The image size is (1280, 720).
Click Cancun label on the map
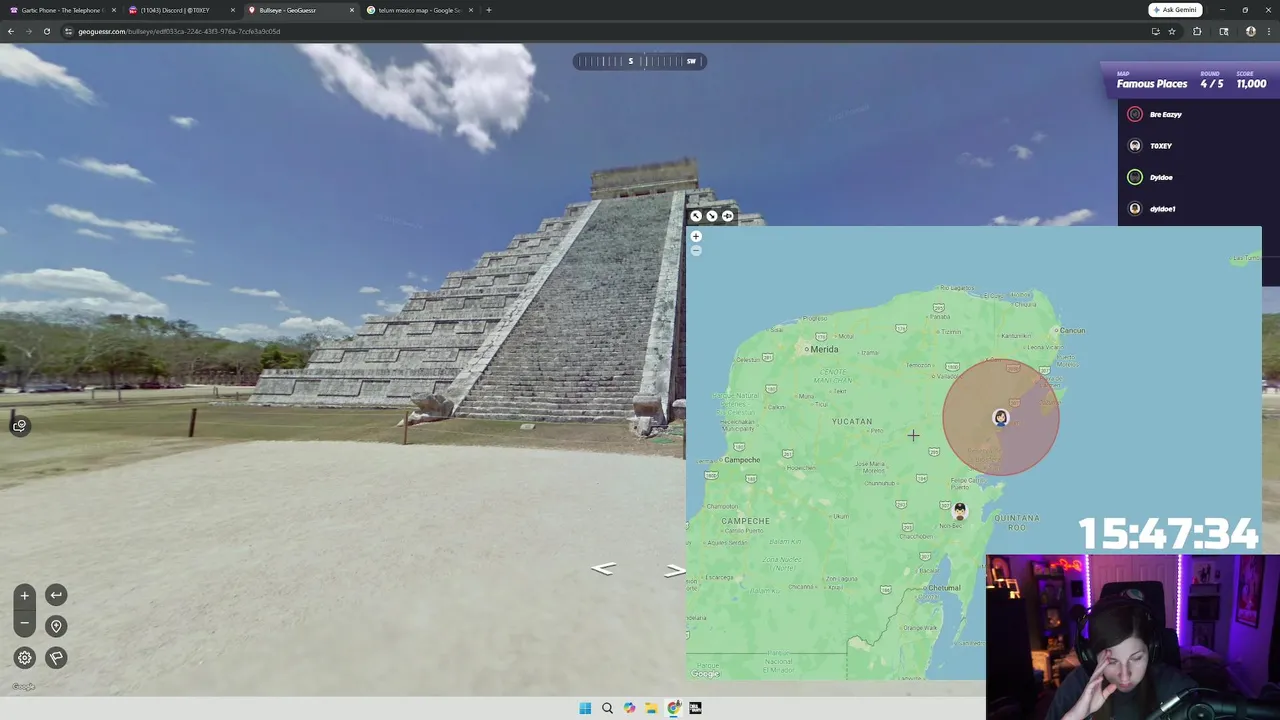click(x=1072, y=330)
